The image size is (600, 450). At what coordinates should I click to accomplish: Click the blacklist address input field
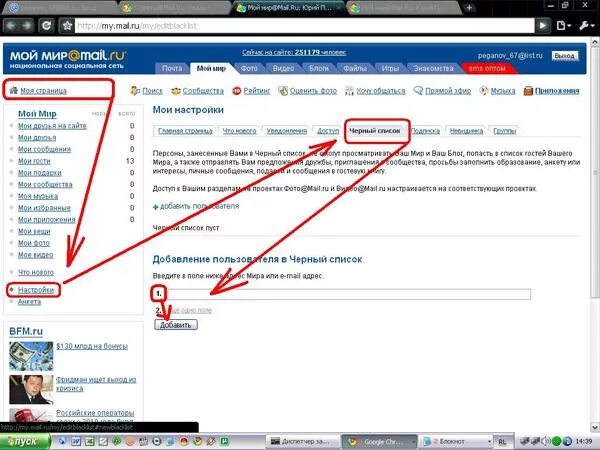pos(348,294)
